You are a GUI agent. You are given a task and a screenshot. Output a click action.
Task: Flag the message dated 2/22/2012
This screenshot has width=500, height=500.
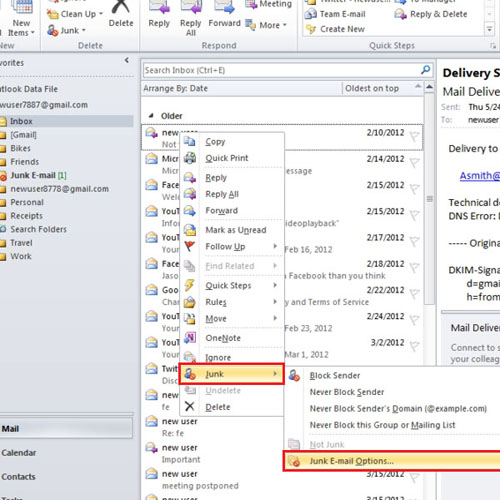(414, 294)
